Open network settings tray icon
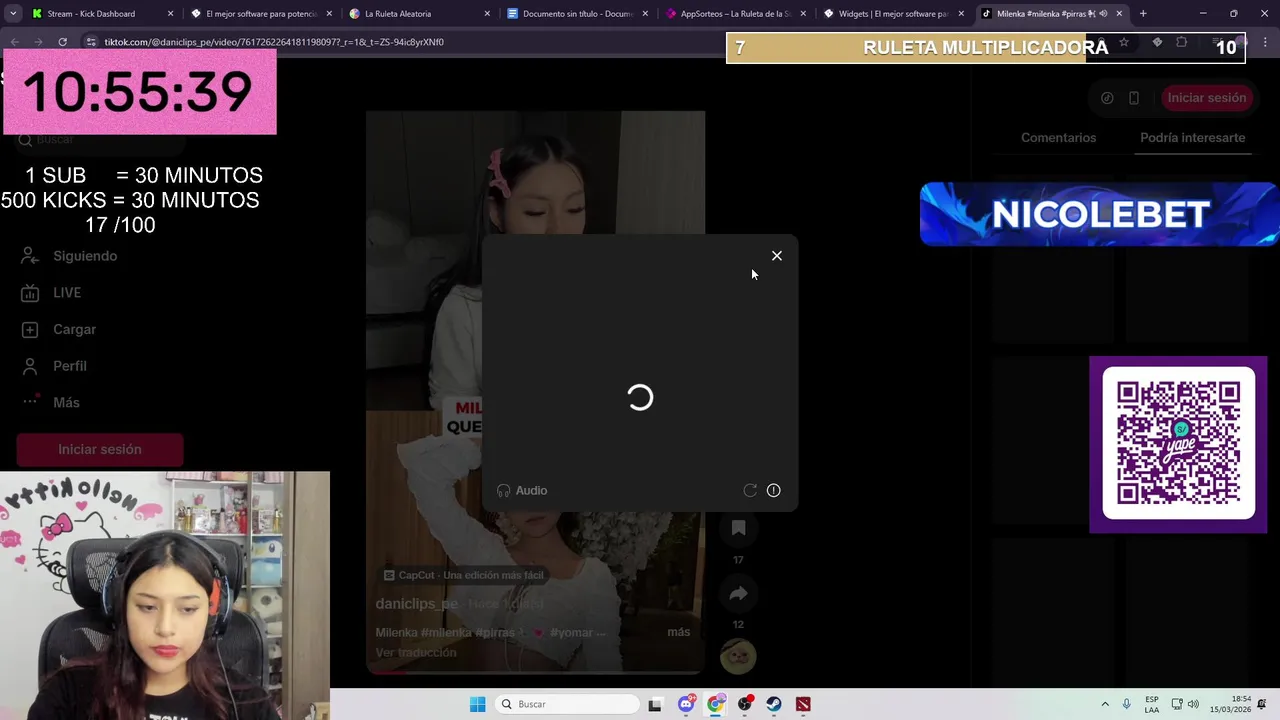Viewport: 1280px width, 720px height. (x=1177, y=704)
